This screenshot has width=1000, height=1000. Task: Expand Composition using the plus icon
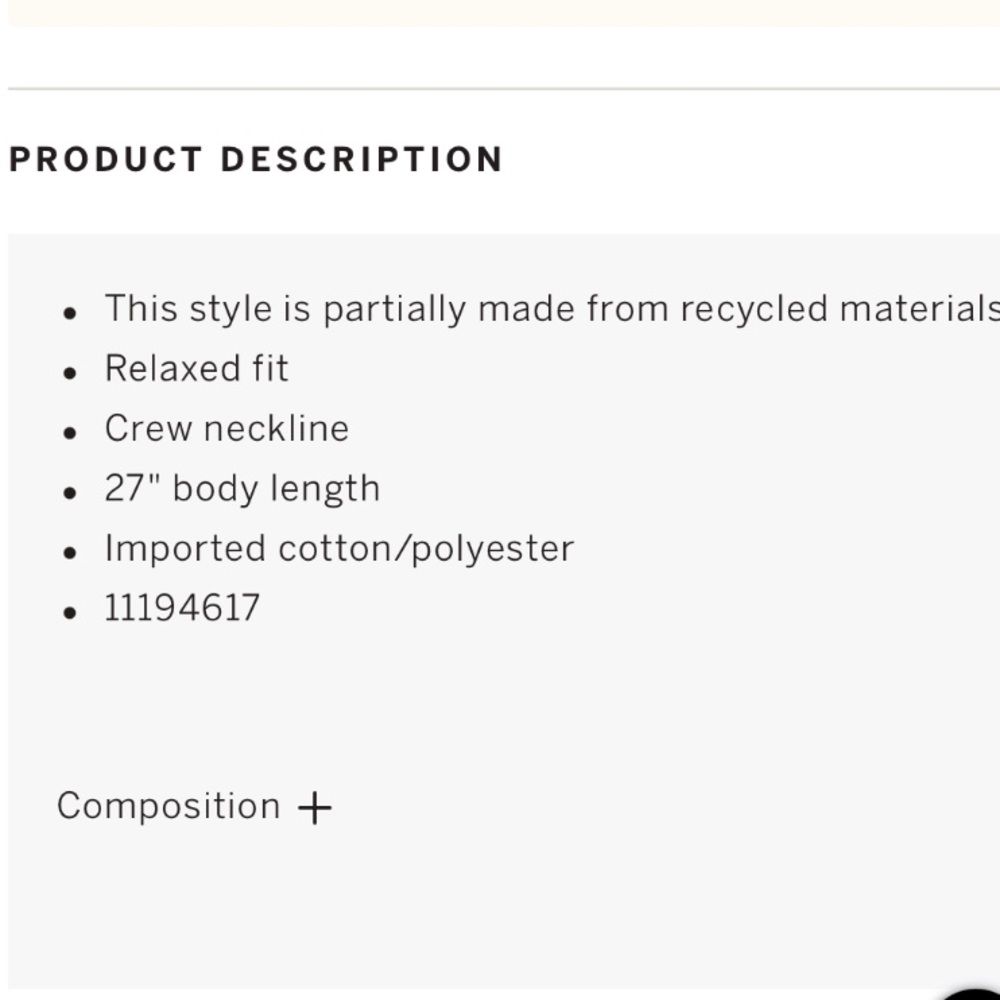tap(314, 807)
